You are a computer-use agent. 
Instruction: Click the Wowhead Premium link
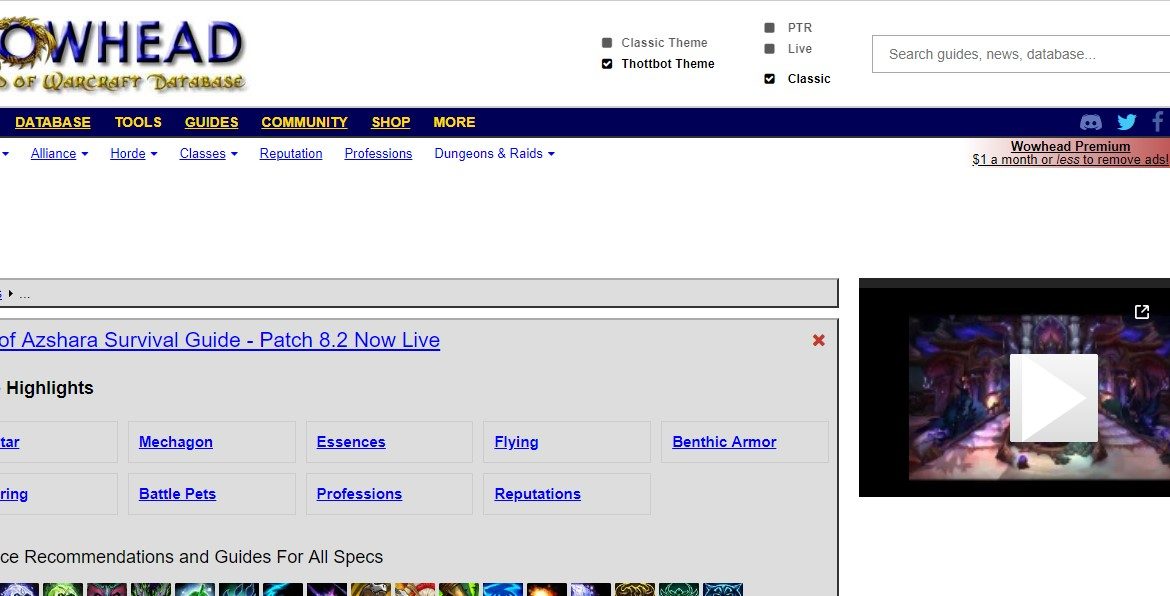pyautogui.click(x=1070, y=146)
